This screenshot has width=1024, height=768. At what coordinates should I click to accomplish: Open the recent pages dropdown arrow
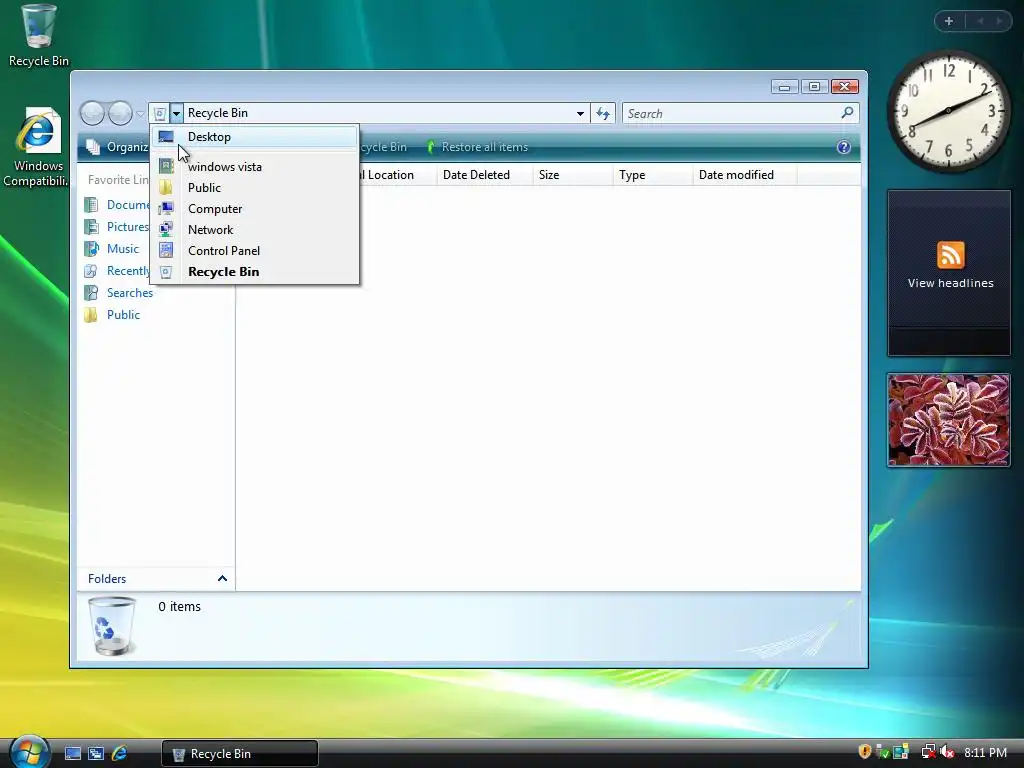(140, 114)
